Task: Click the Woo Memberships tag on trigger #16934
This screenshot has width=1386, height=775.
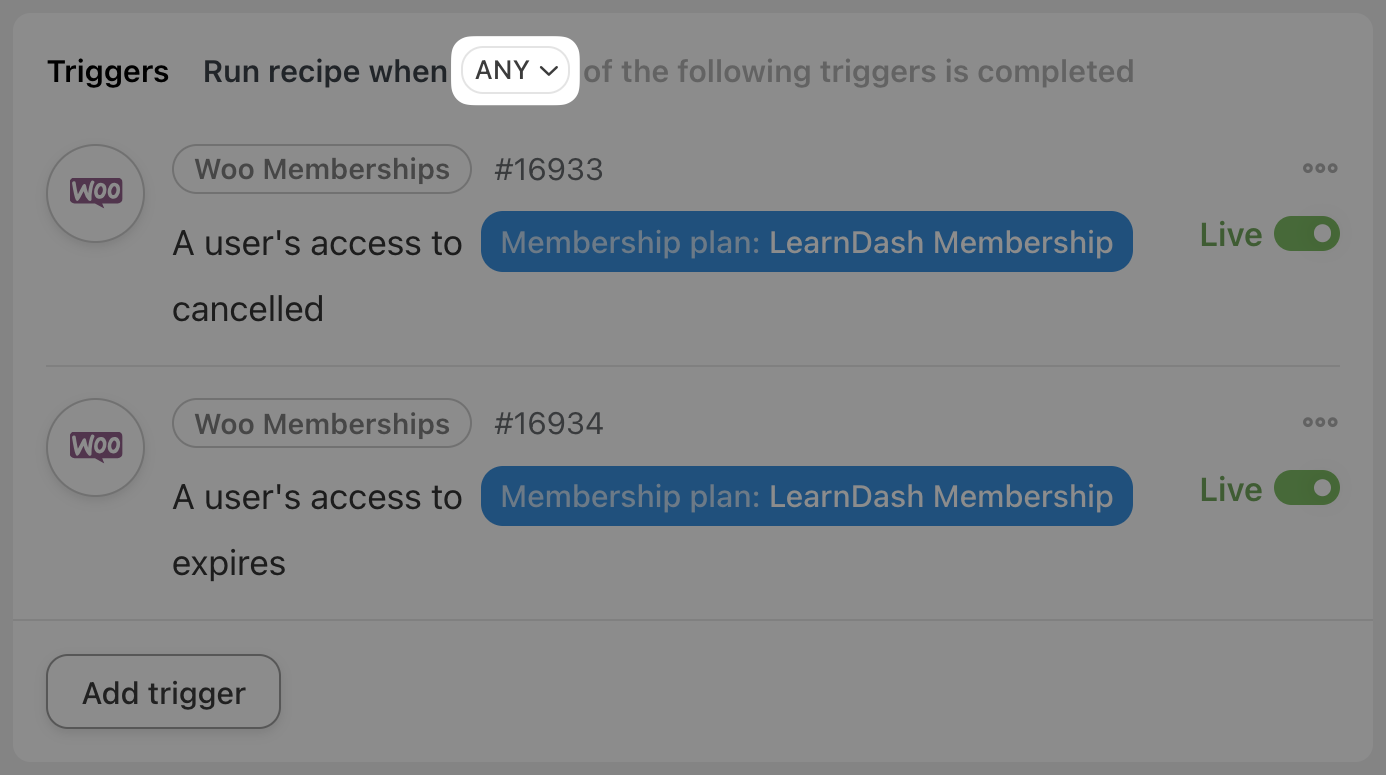Action: point(322,424)
